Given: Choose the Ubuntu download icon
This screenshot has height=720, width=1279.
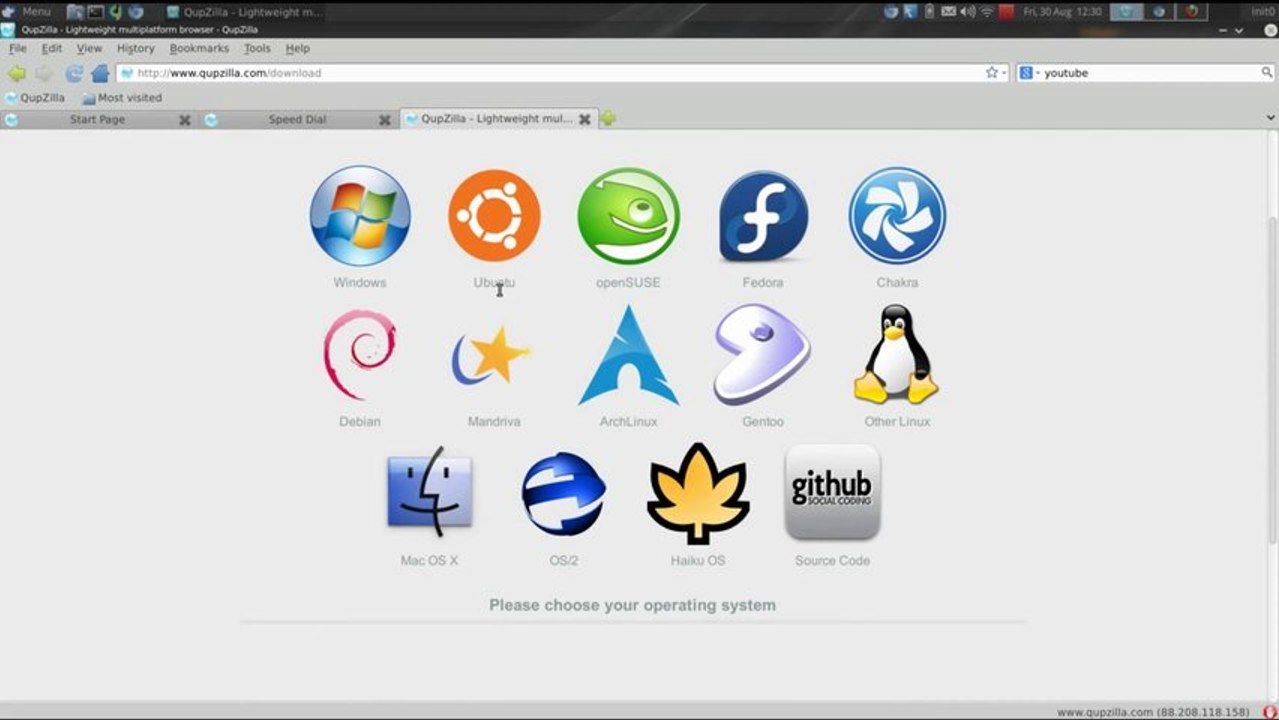Looking at the screenshot, I should click(494, 216).
